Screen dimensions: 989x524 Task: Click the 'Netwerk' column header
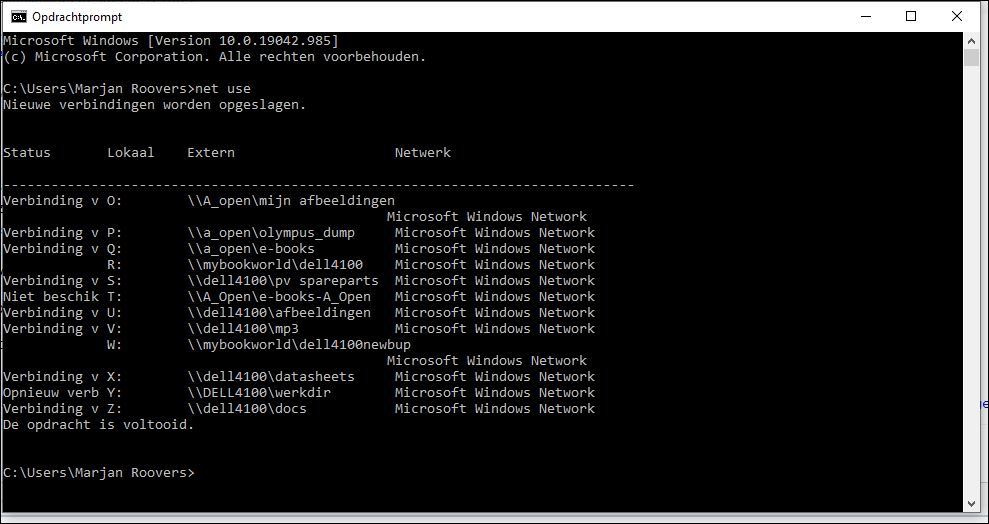423,153
